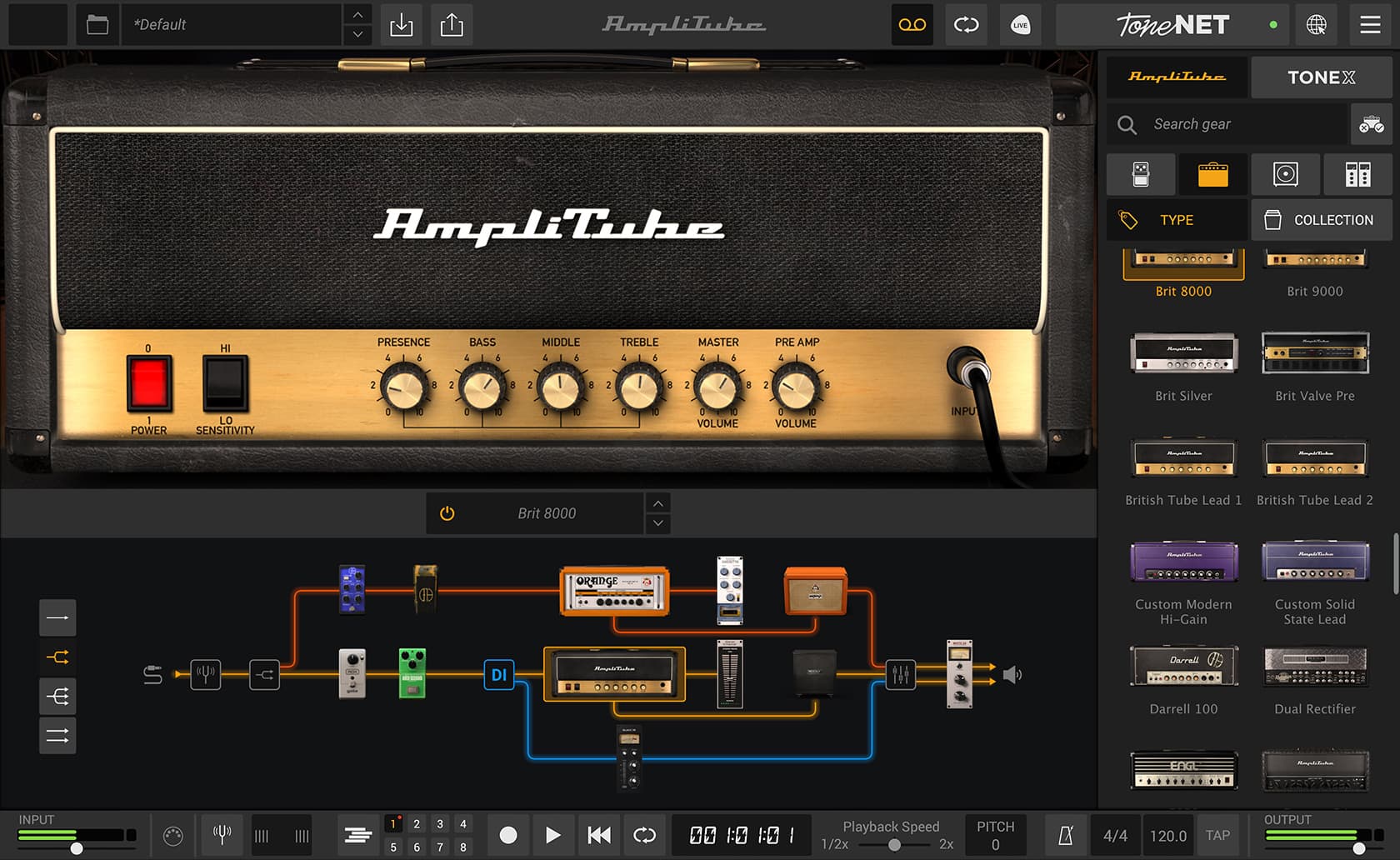Click the MIDI icon in the bottom bar
The image size is (1400, 860).
point(175,834)
